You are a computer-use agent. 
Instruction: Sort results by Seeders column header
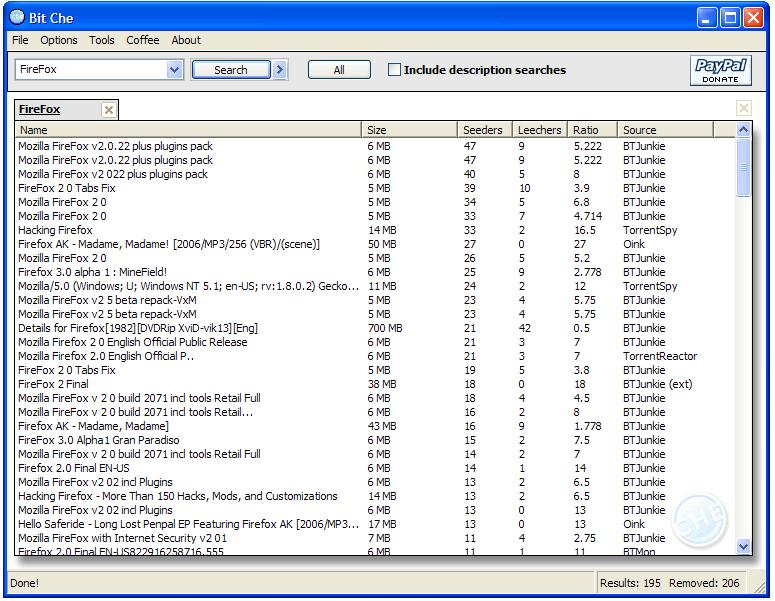[485, 130]
